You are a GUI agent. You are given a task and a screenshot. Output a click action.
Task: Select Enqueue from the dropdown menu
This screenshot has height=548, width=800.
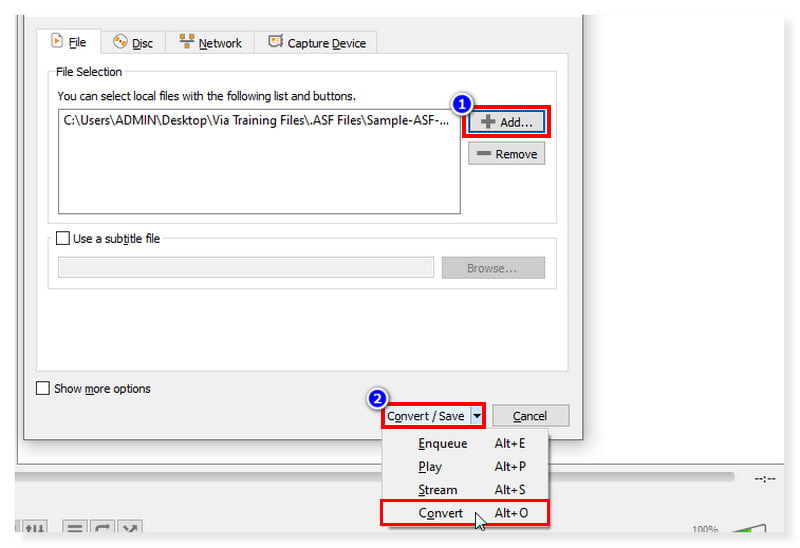click(442, 443)
